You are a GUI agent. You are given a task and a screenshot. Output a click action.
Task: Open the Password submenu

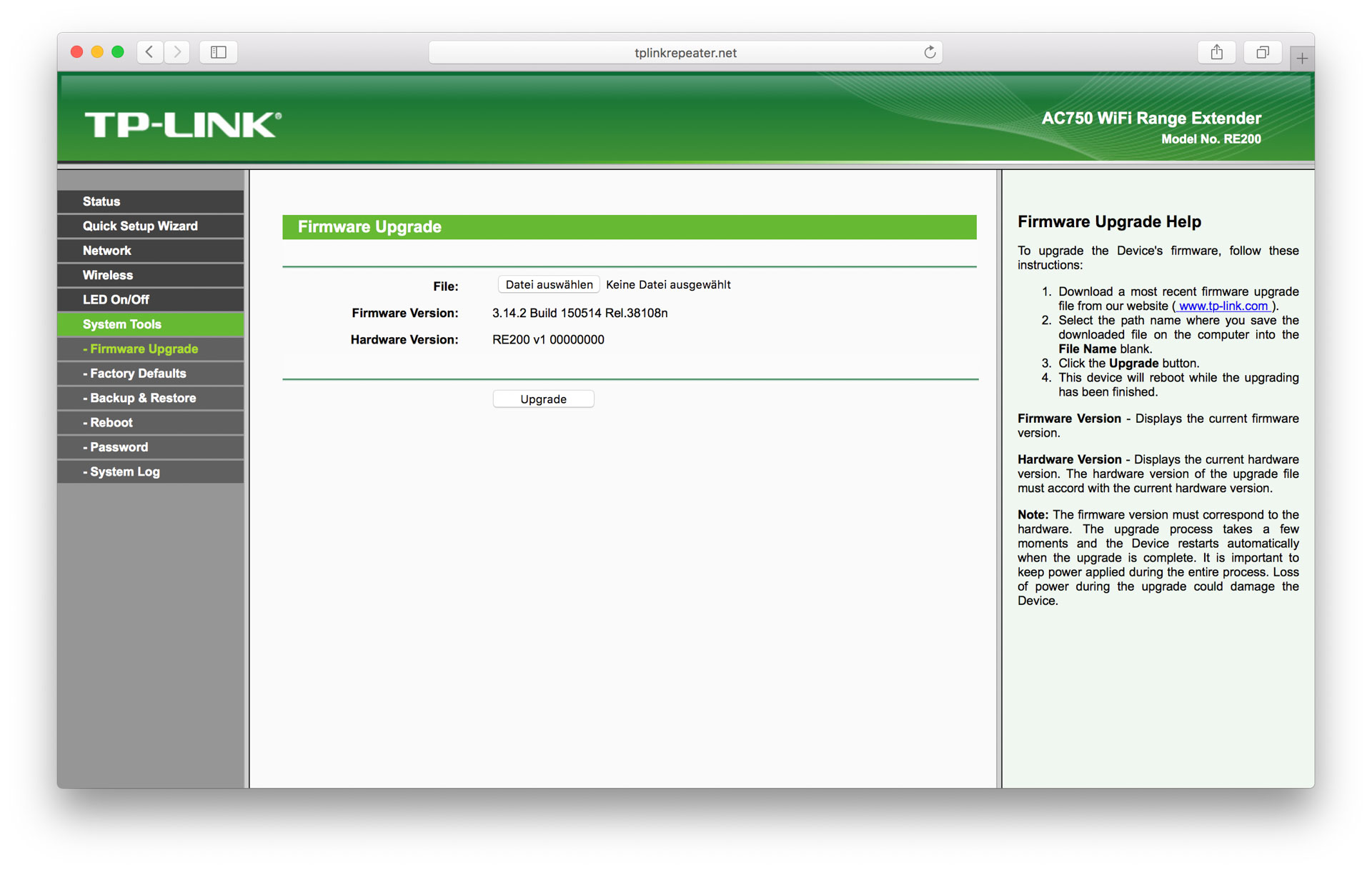[x=151, y=447]
